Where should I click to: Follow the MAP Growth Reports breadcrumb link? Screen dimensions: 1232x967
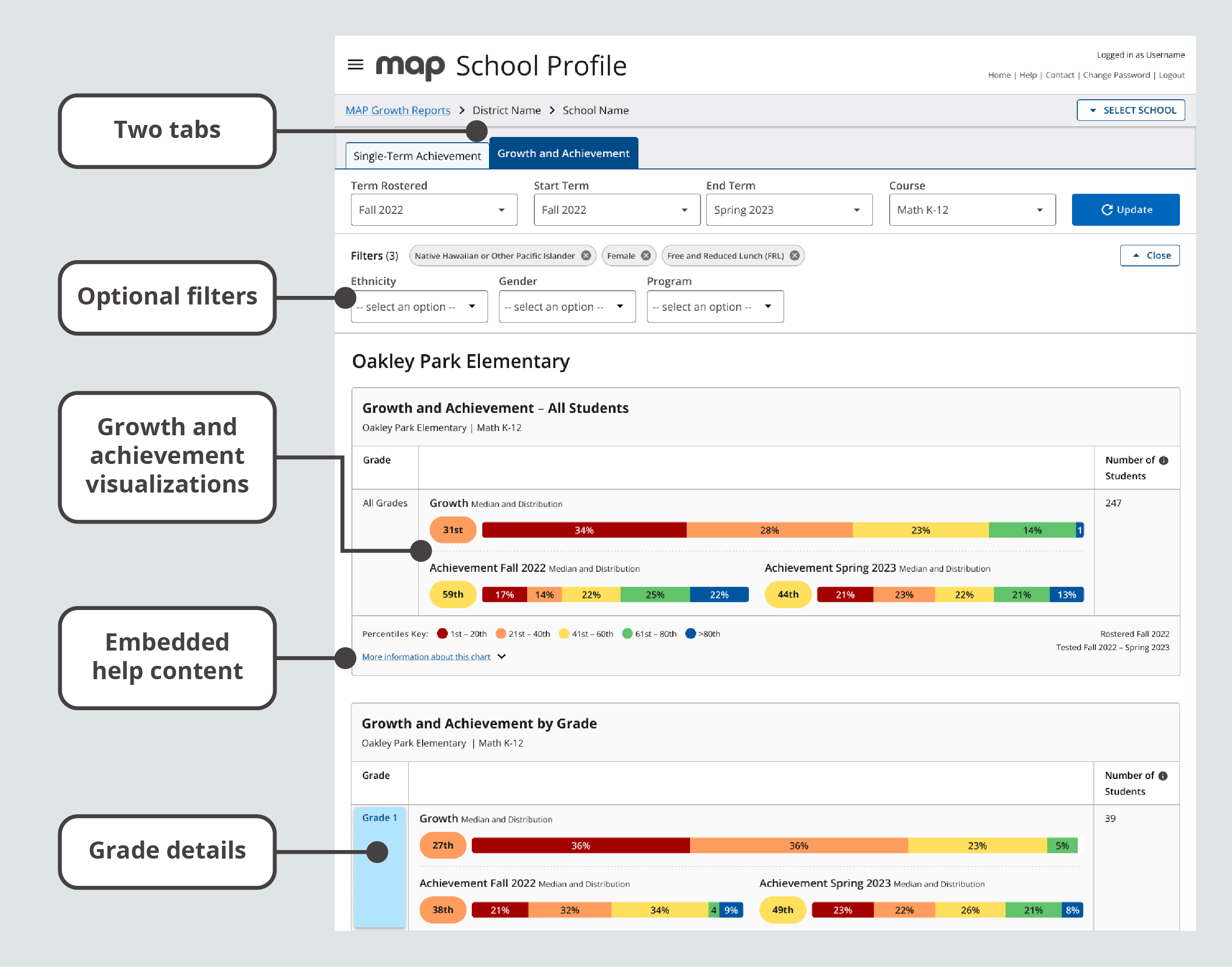click(398, 110)
